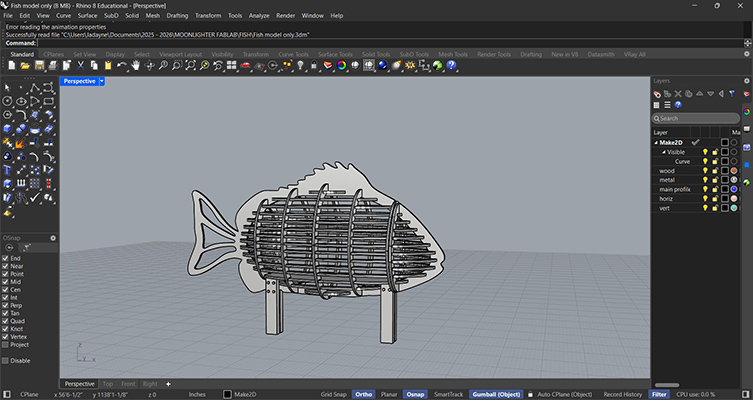Switch to the Curve Tools toolbar tab
Screen dimensions: 753x400
pos(293,54)
